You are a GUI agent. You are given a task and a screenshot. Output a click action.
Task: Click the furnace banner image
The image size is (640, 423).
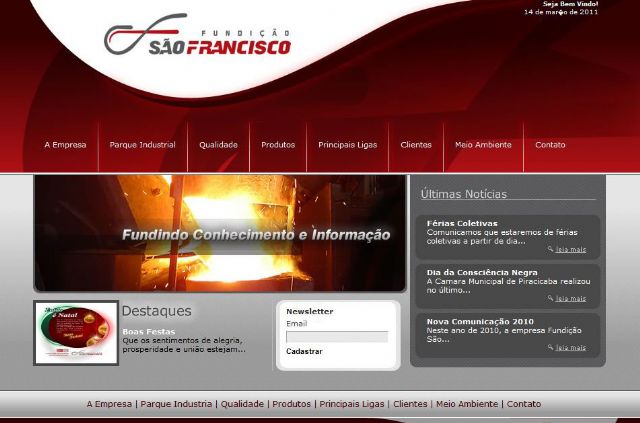(220, 233)
